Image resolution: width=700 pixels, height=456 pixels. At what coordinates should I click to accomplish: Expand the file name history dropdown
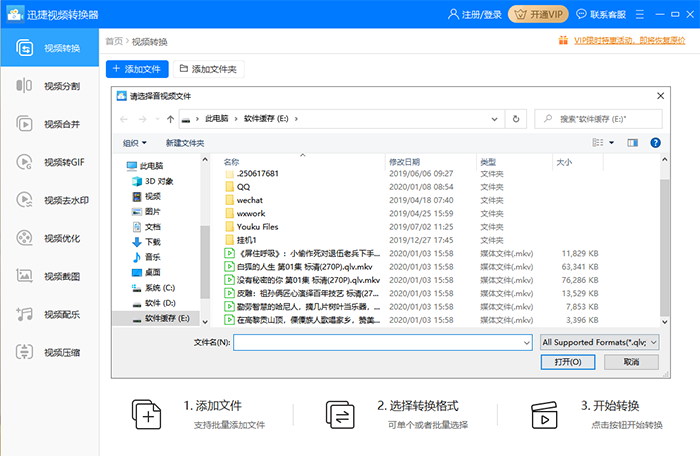525,342
